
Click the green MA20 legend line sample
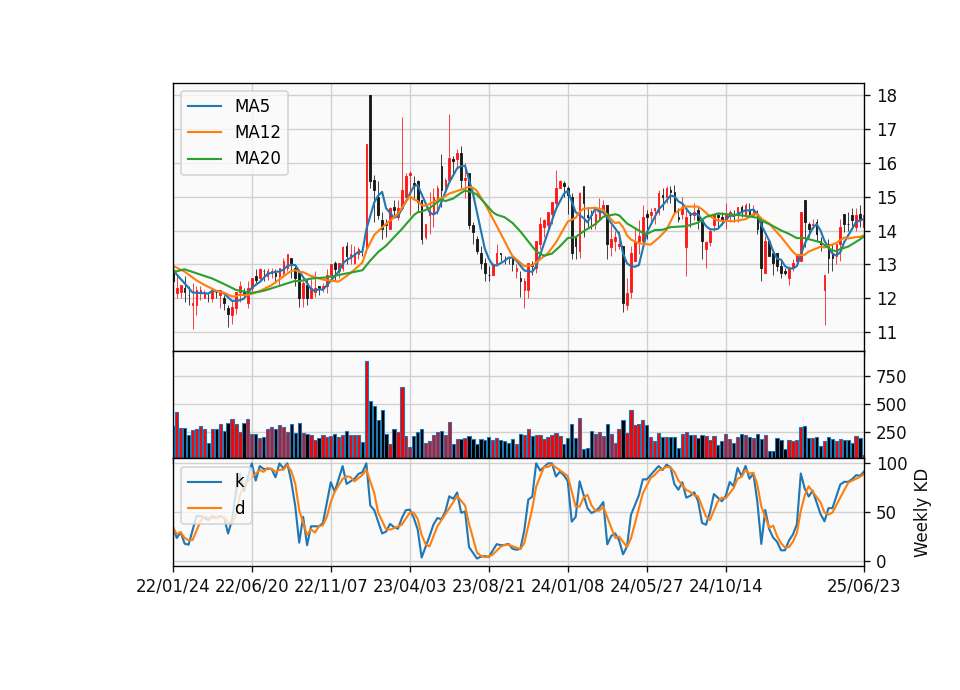[204, 159]
